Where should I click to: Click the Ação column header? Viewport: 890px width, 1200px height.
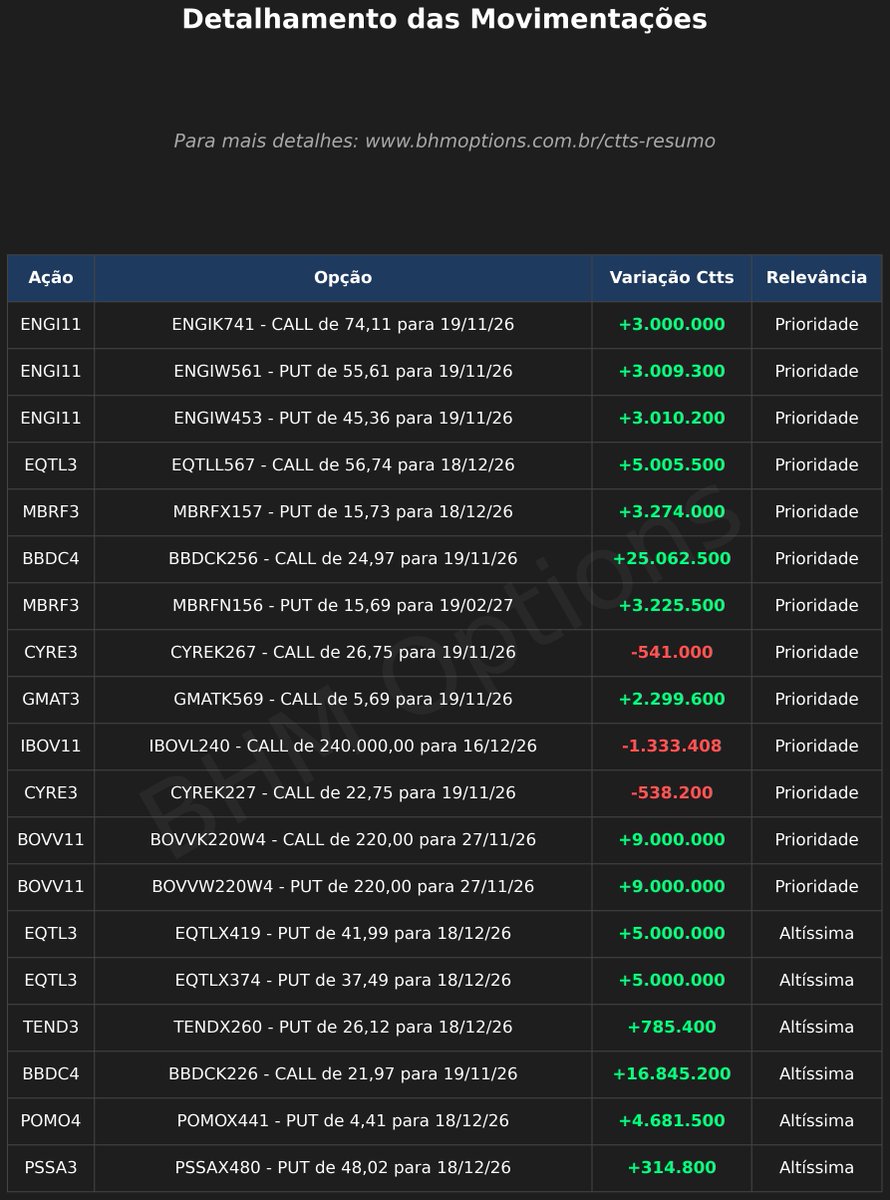[x=51, y=278]
